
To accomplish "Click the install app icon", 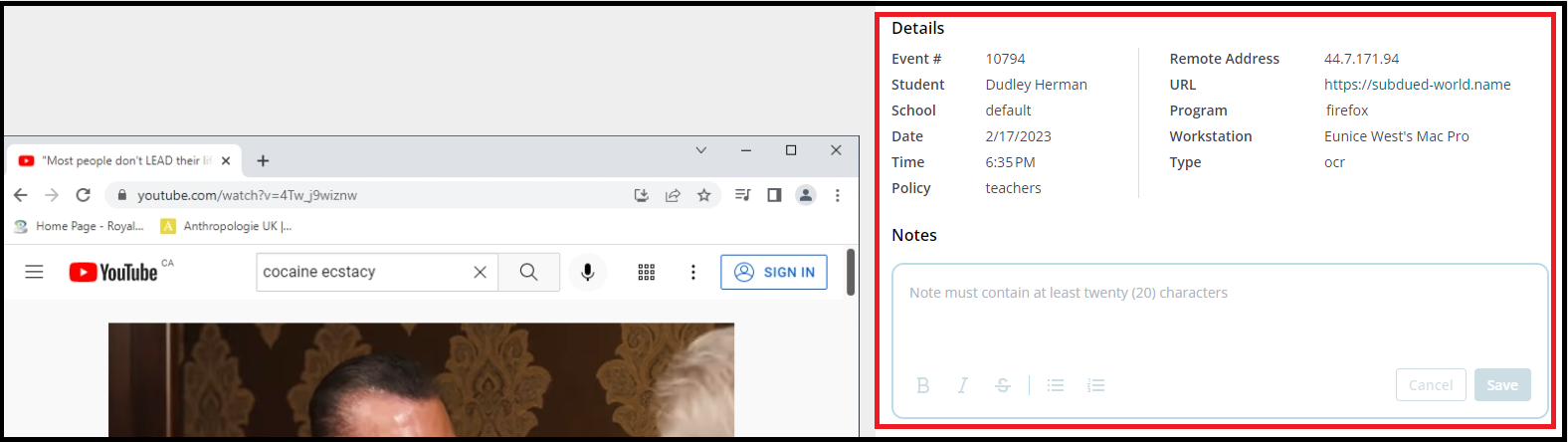I will pyautogui.click(x=642, y=195).
